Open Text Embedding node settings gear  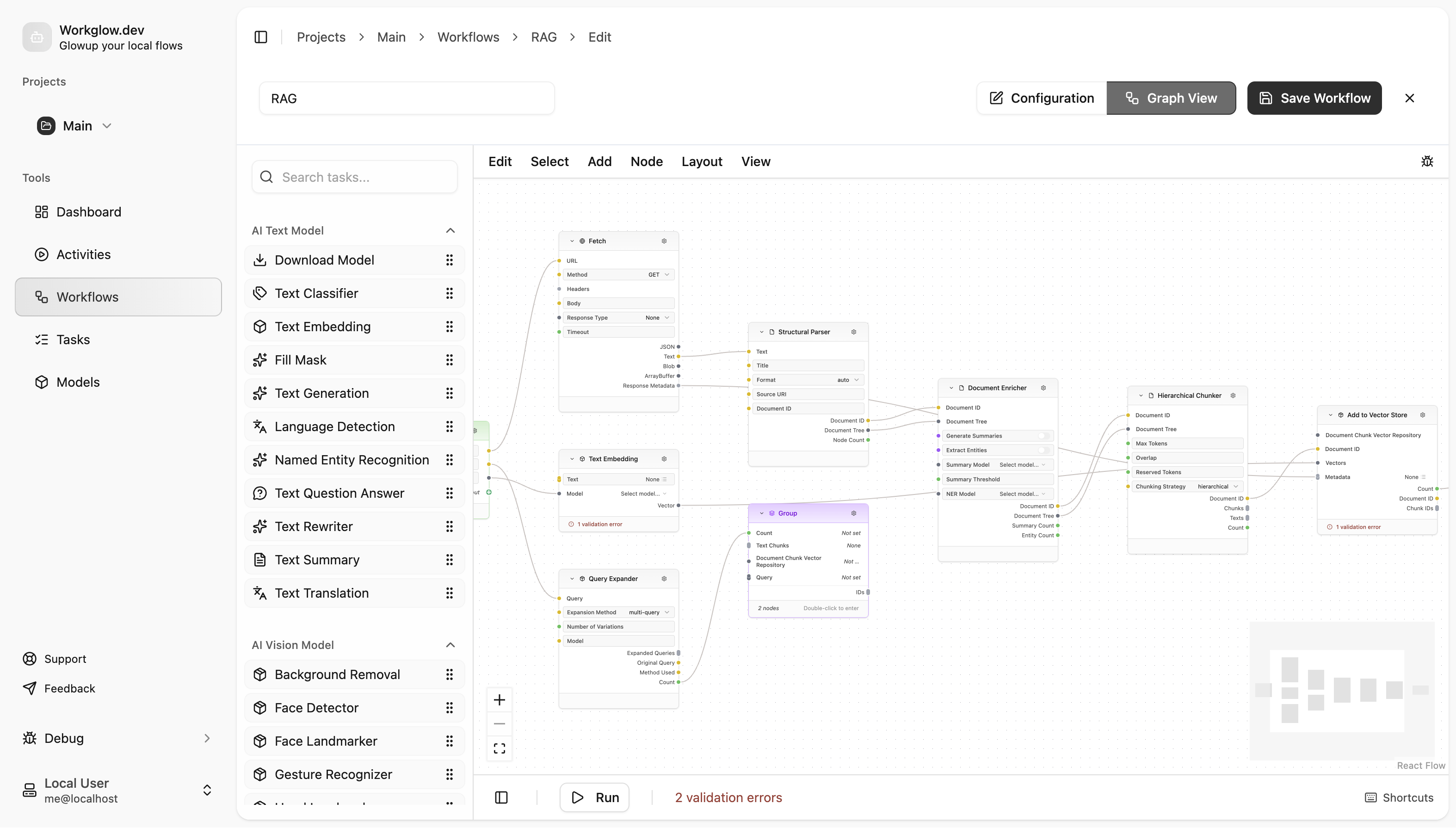pos(664,459)
